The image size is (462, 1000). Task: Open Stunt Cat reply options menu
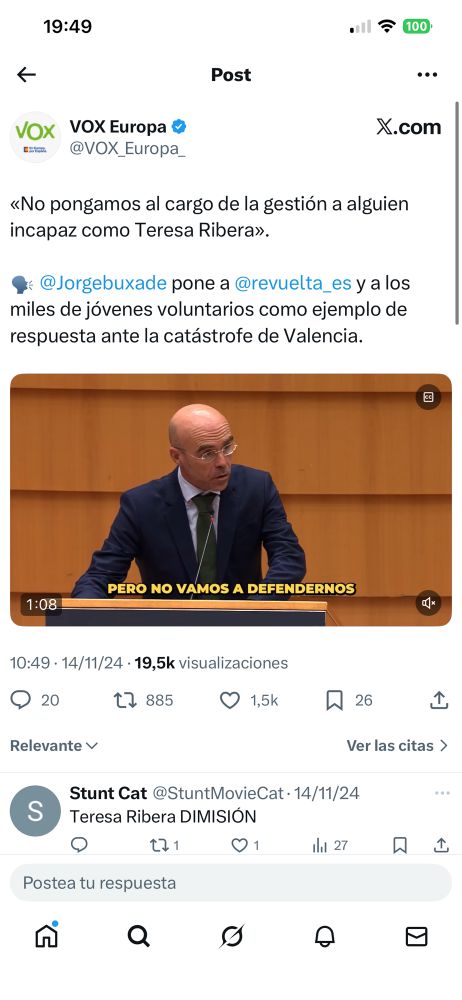(442, 793)
